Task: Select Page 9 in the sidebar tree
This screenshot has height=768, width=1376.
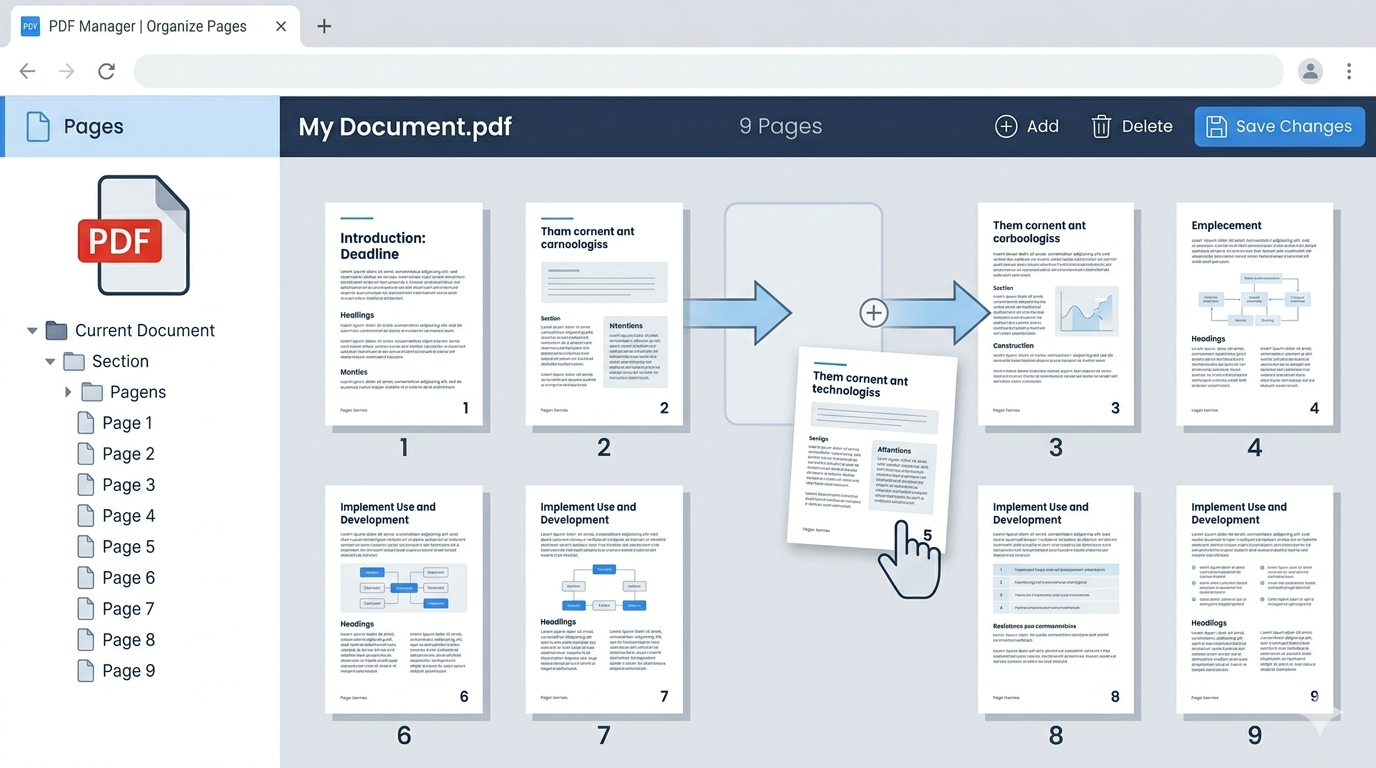Action: coord(127,670)
